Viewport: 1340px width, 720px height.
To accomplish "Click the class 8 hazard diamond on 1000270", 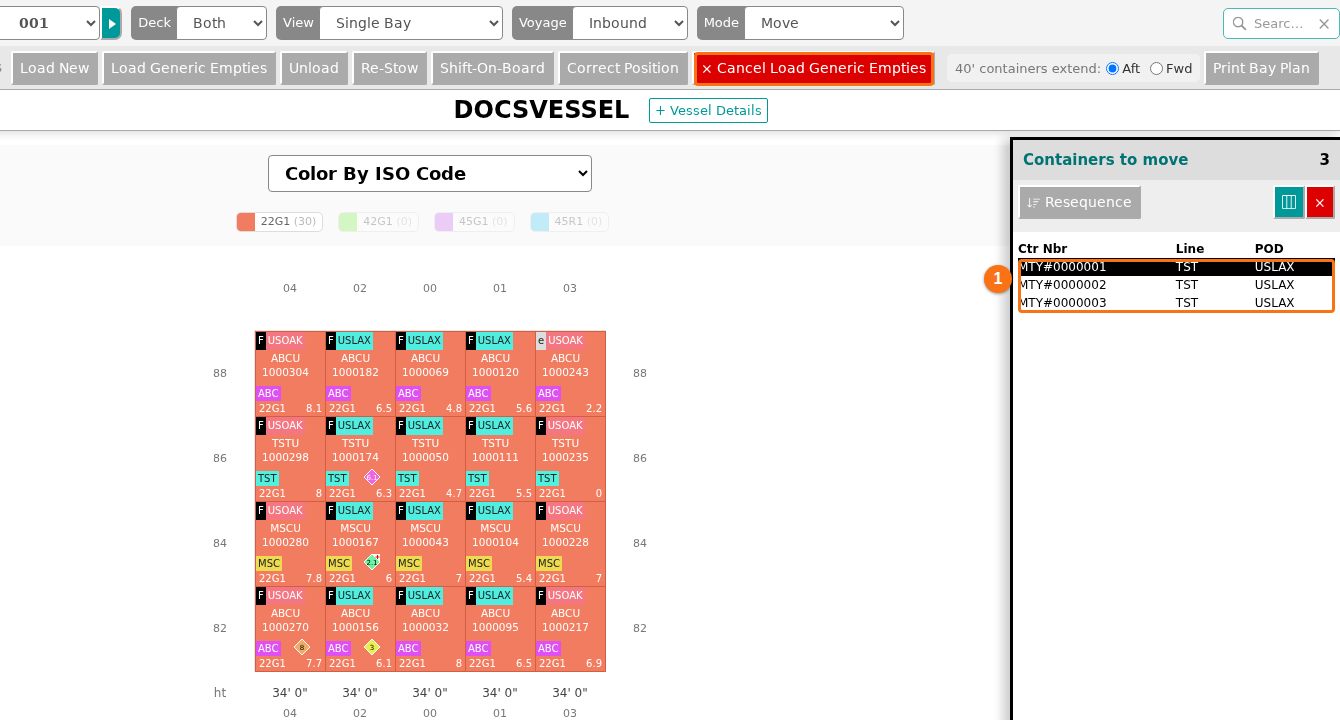I will (302, 647).
